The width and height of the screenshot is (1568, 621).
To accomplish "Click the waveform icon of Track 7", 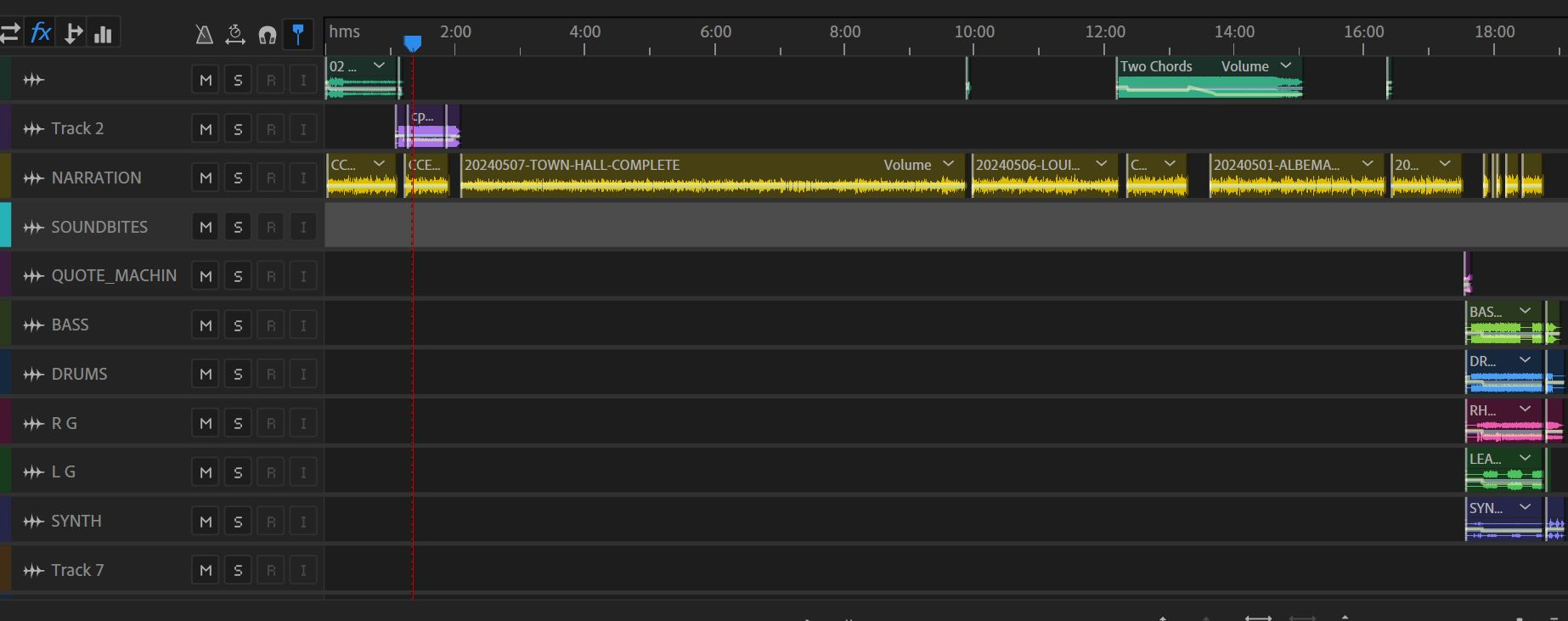I will 34,571.
